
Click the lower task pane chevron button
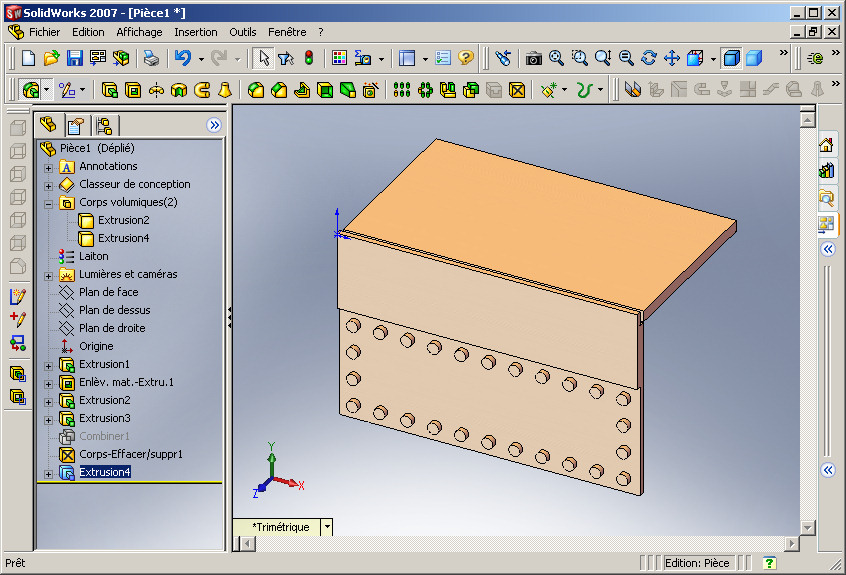828,470
